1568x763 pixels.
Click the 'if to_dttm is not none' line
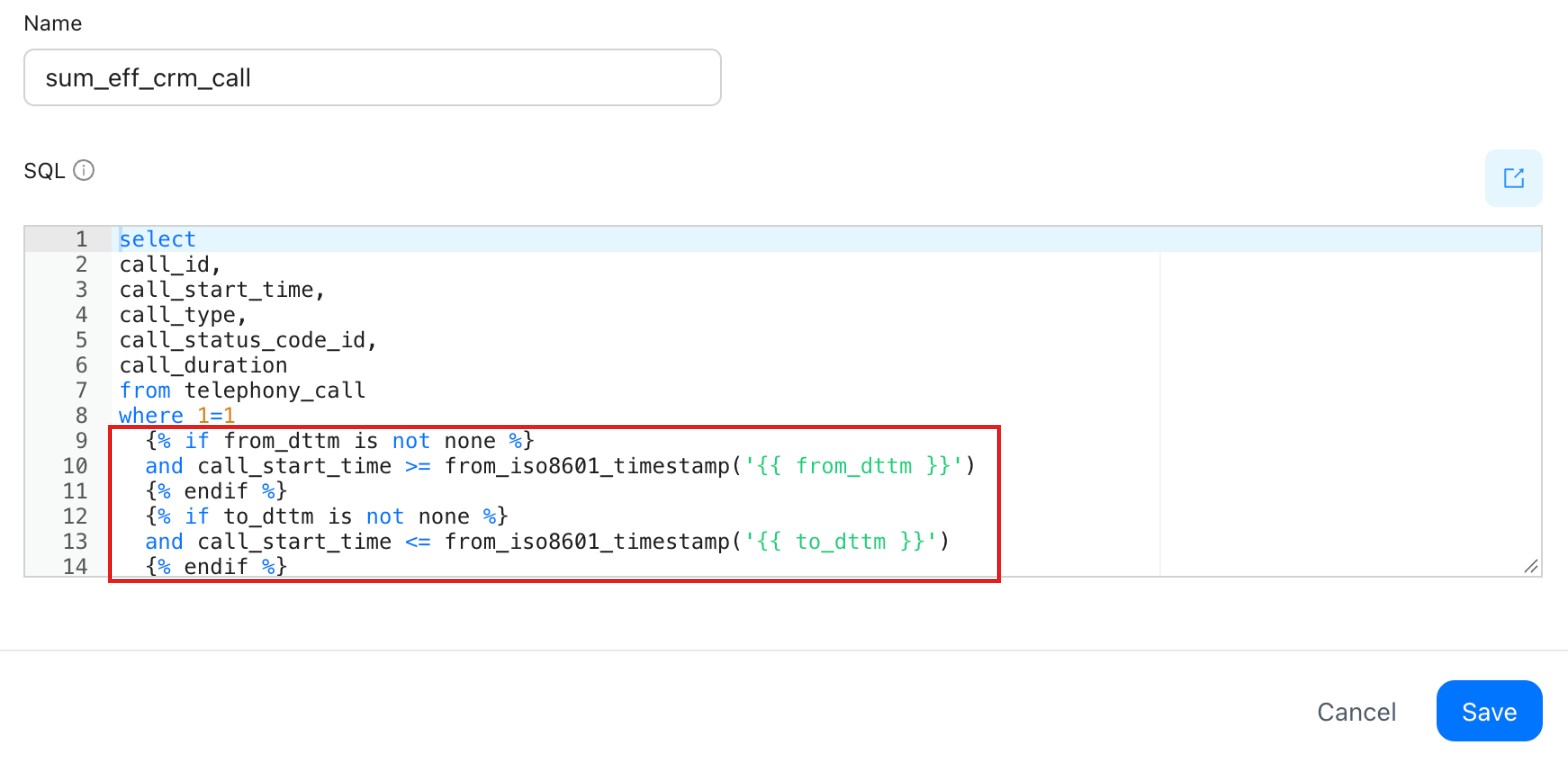click(328, 516)
